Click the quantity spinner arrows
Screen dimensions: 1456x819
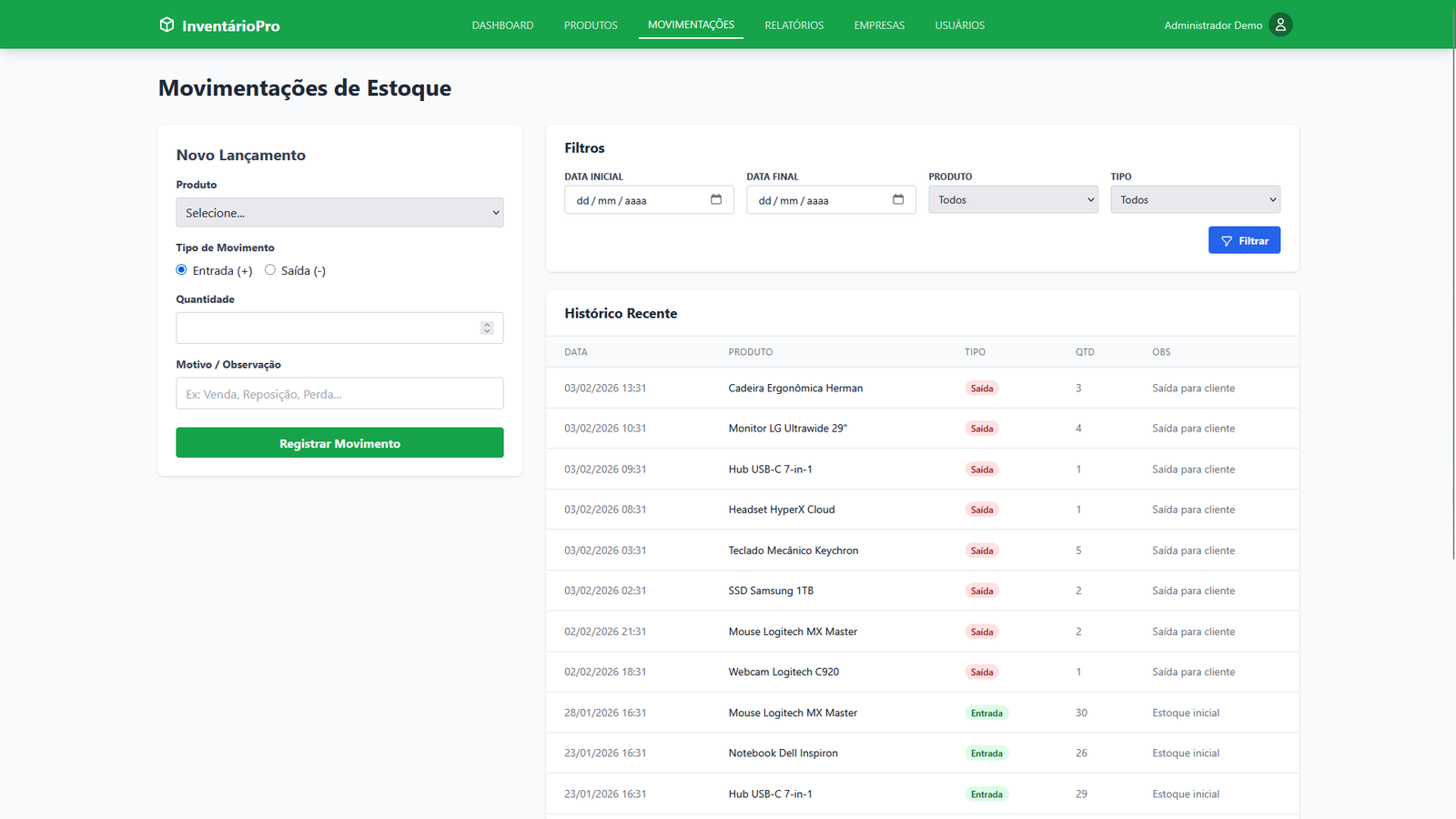click(x=487, y=329)
